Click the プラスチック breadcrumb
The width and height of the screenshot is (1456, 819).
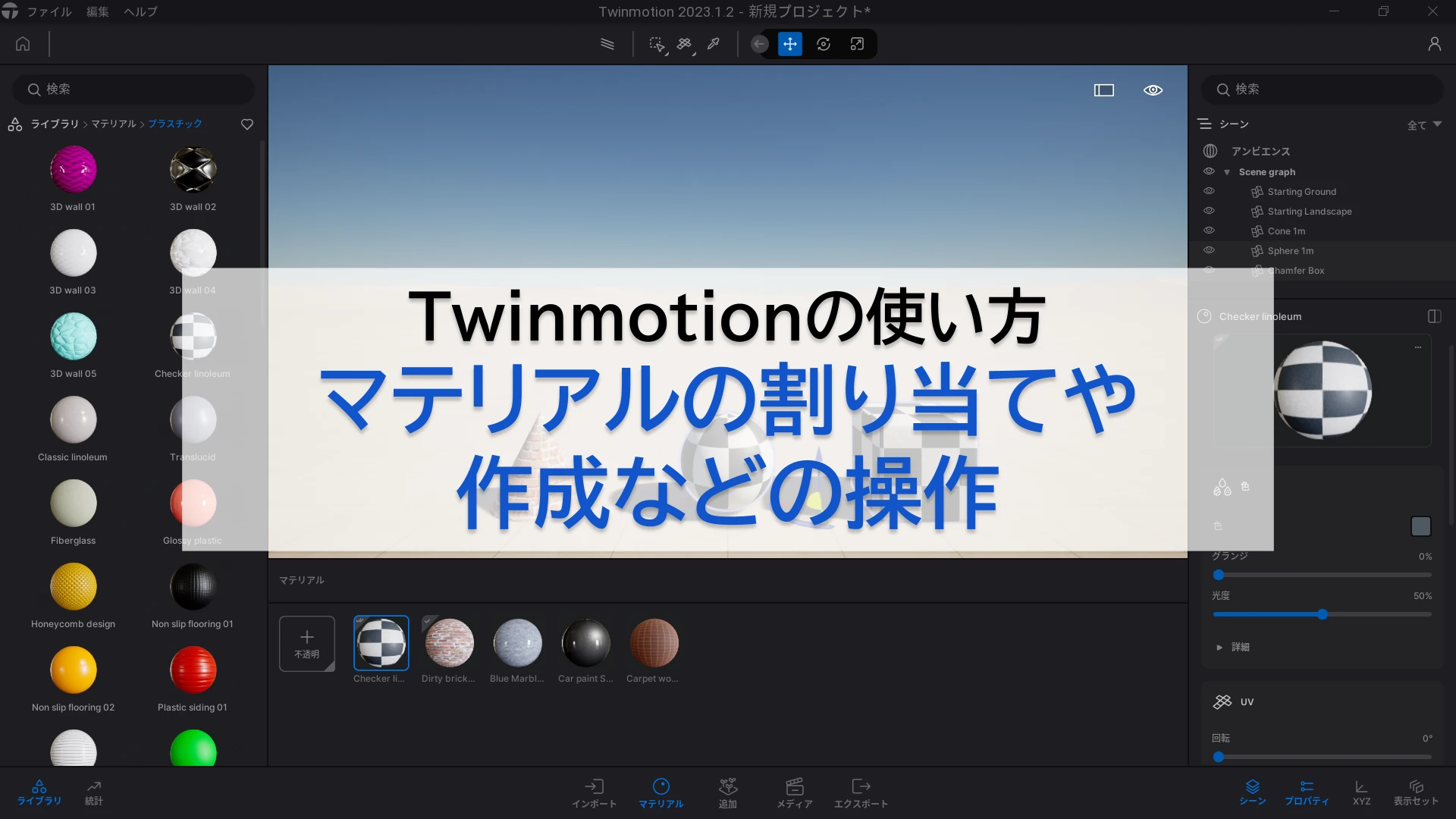click(x=175, y=124)
